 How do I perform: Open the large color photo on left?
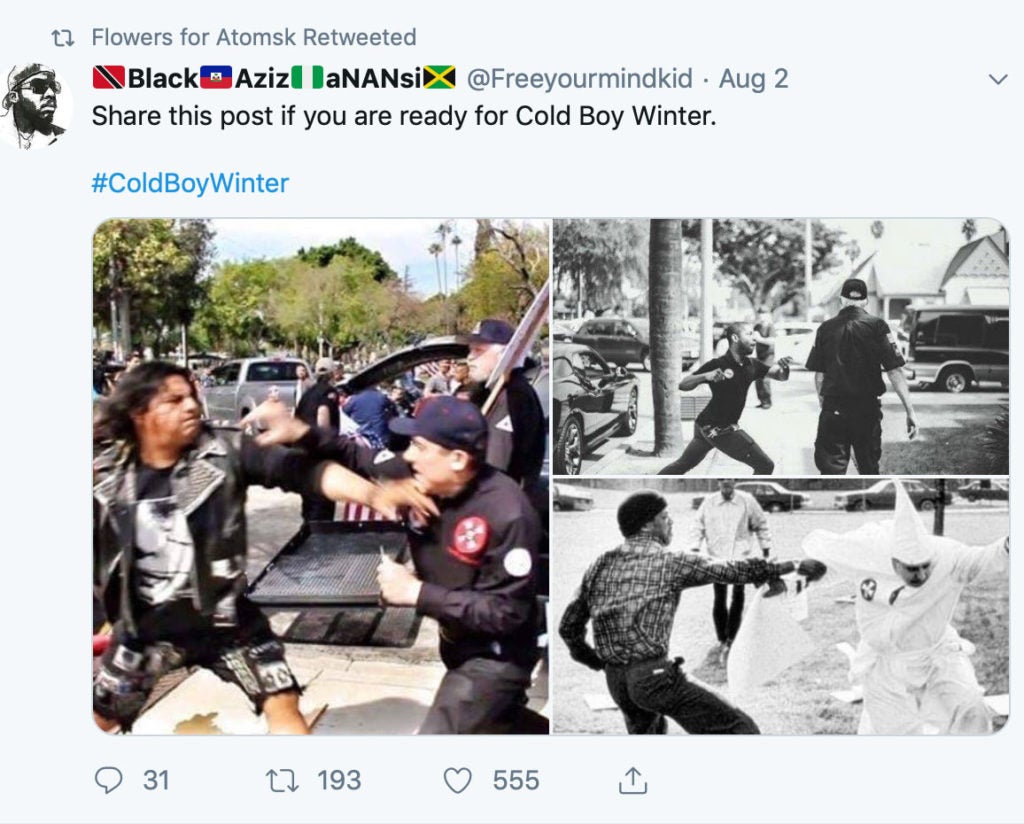point(321,476)
